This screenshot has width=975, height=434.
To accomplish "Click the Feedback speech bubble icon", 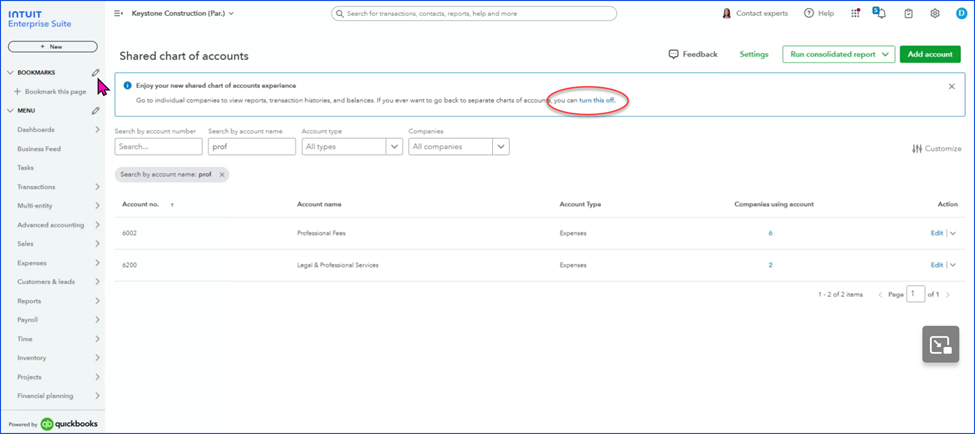I will click(x=673, y=54).
